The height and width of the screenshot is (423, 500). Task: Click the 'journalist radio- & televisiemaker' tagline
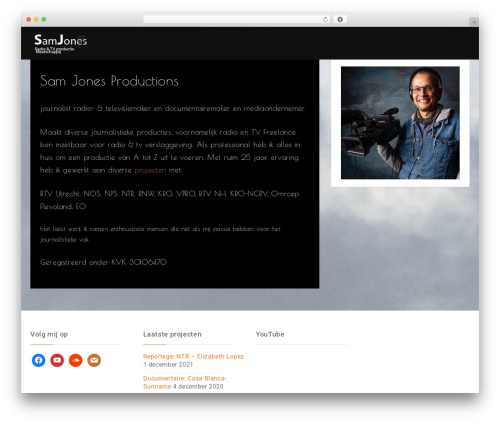click(x=172, y=109)
